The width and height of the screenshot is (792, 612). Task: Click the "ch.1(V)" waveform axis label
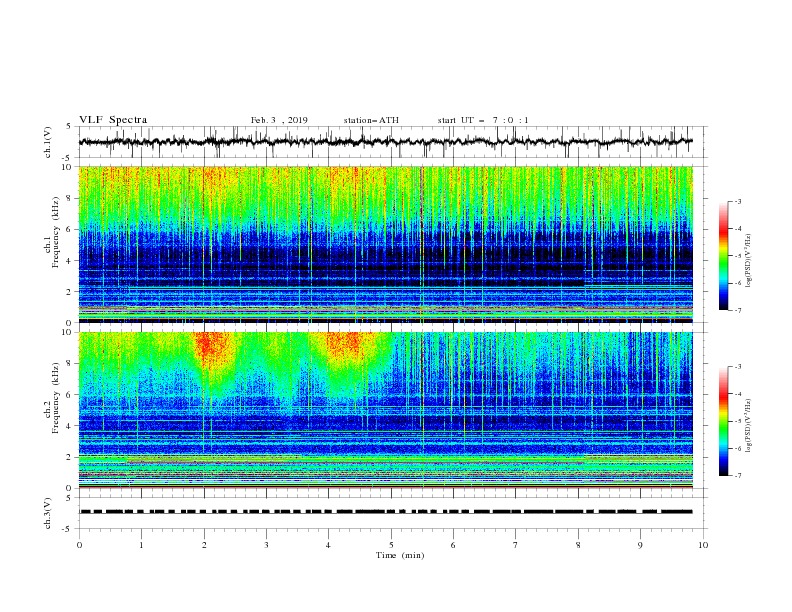(x=48, y=142)
